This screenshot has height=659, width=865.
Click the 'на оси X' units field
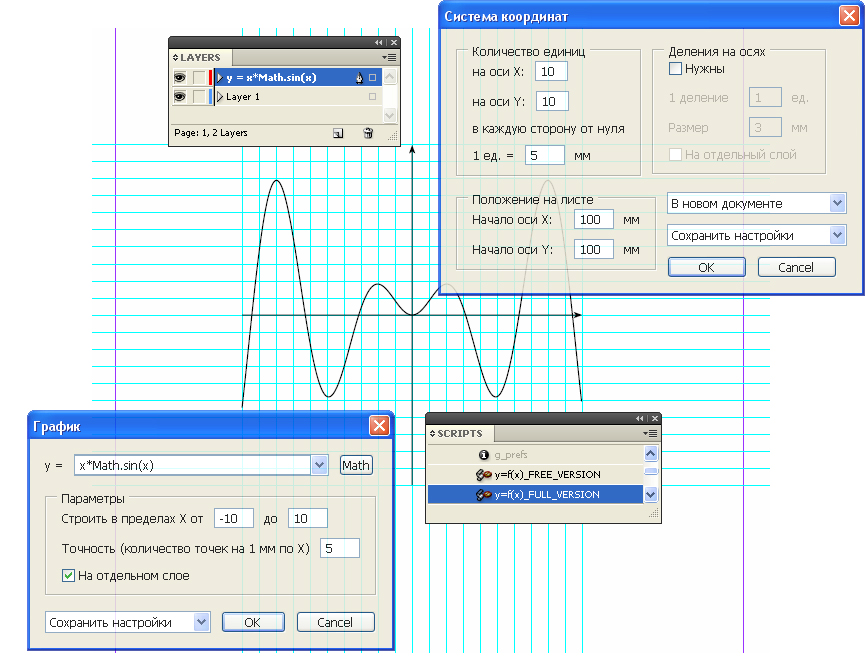click(x=552, y=72)
